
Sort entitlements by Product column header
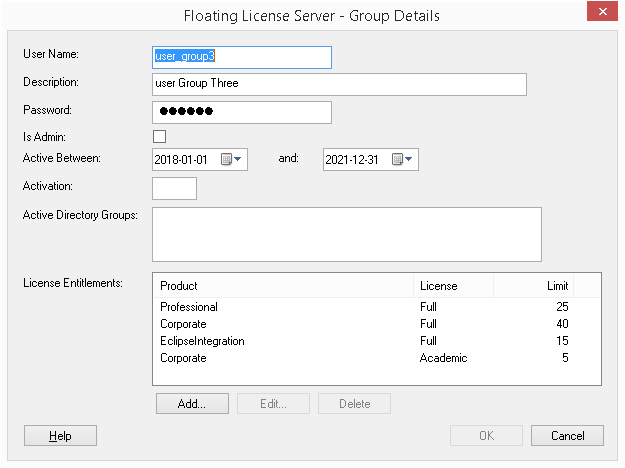(282, 286)
